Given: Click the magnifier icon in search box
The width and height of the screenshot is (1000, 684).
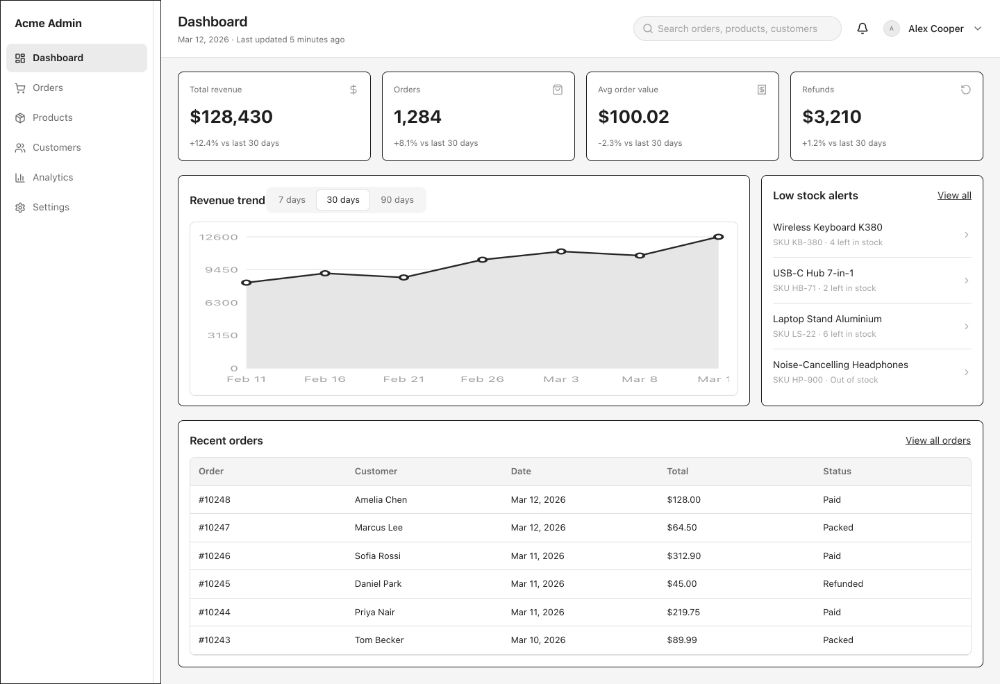Looking at the screenshot, I should click(x=647, y=29).
